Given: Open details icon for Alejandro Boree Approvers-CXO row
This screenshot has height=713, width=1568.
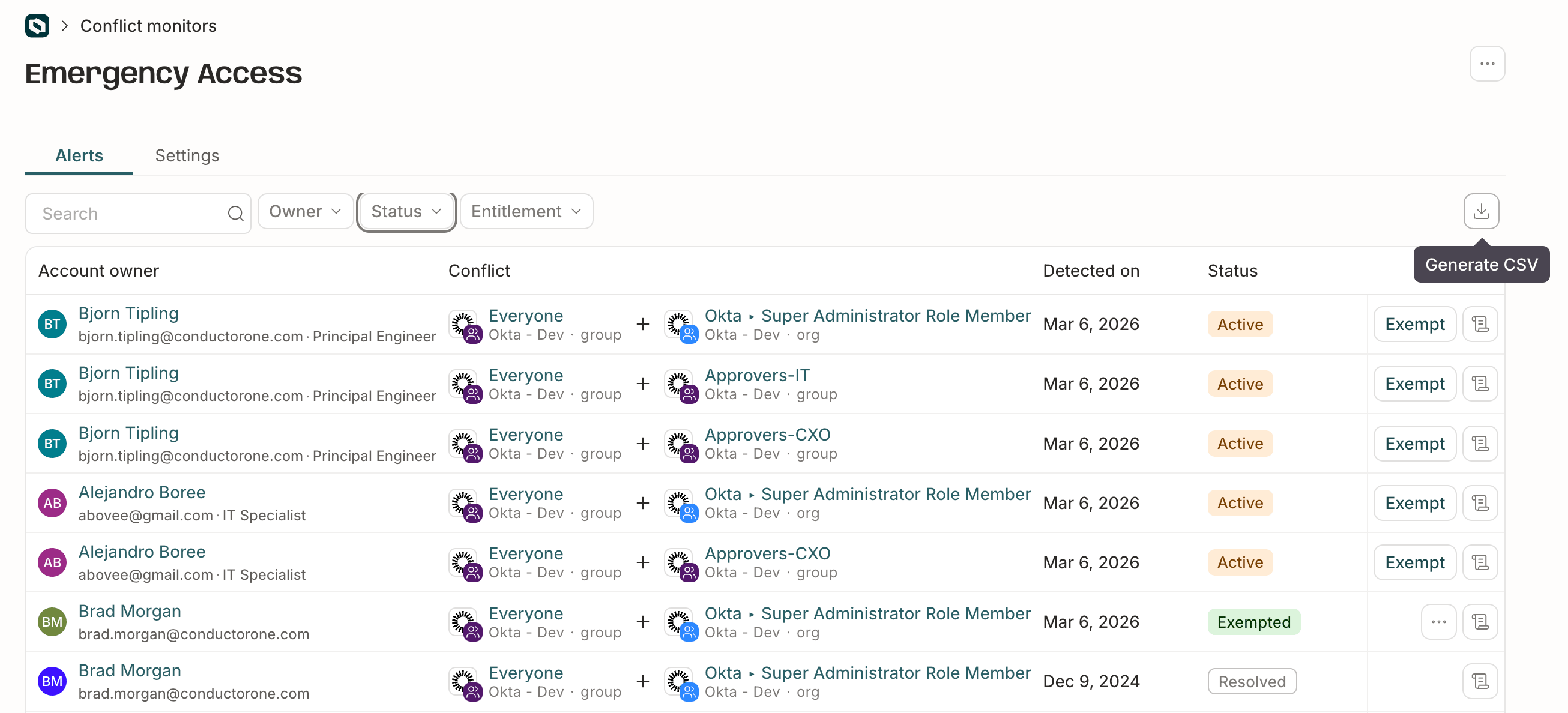Looking at the screenshot, I should point(1480,562).
